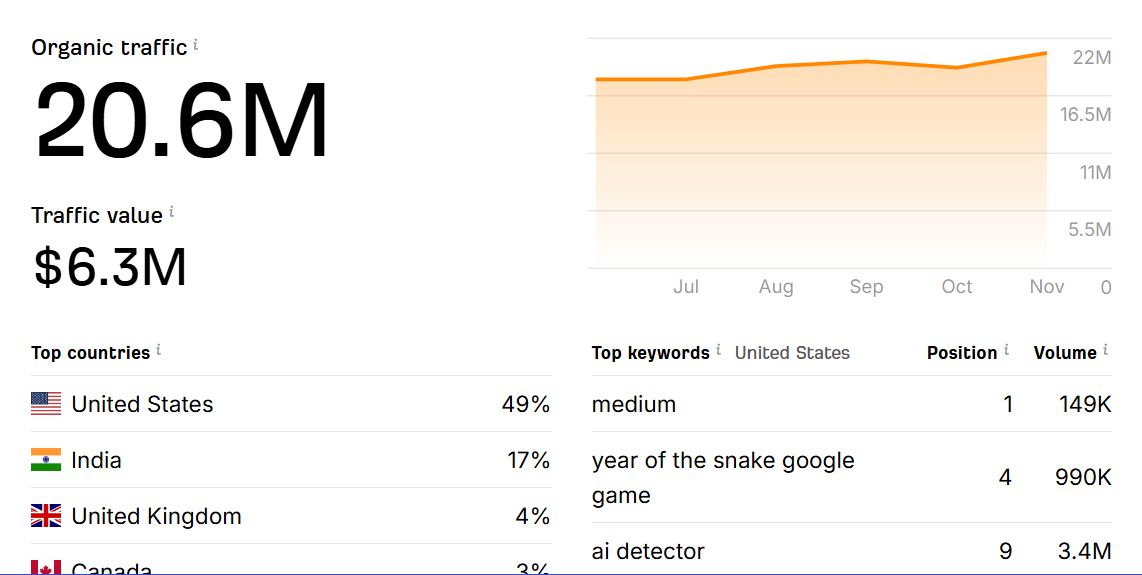This screenshot has height=575, width=1142.
Task: Click the United Kingdom flag icon
Action: [46, 516]
